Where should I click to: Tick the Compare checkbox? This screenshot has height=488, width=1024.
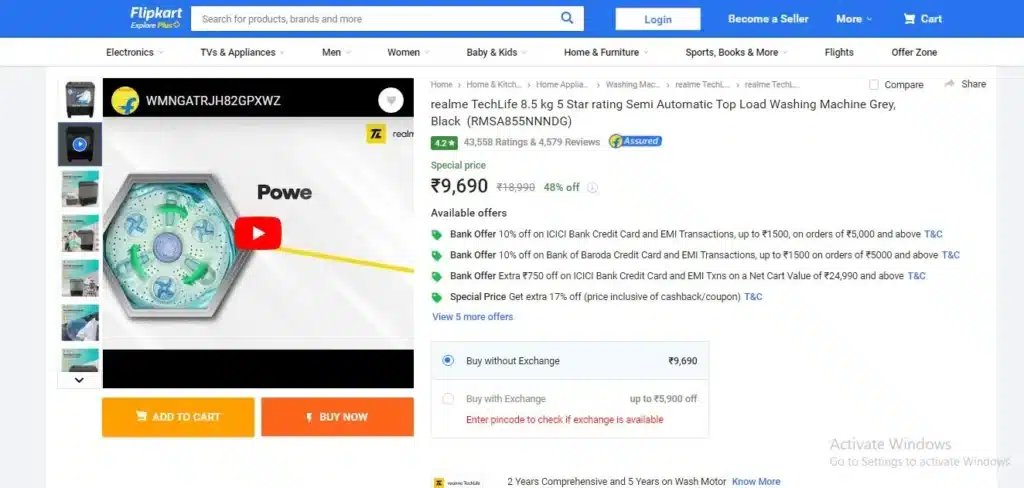click(874, 84)
